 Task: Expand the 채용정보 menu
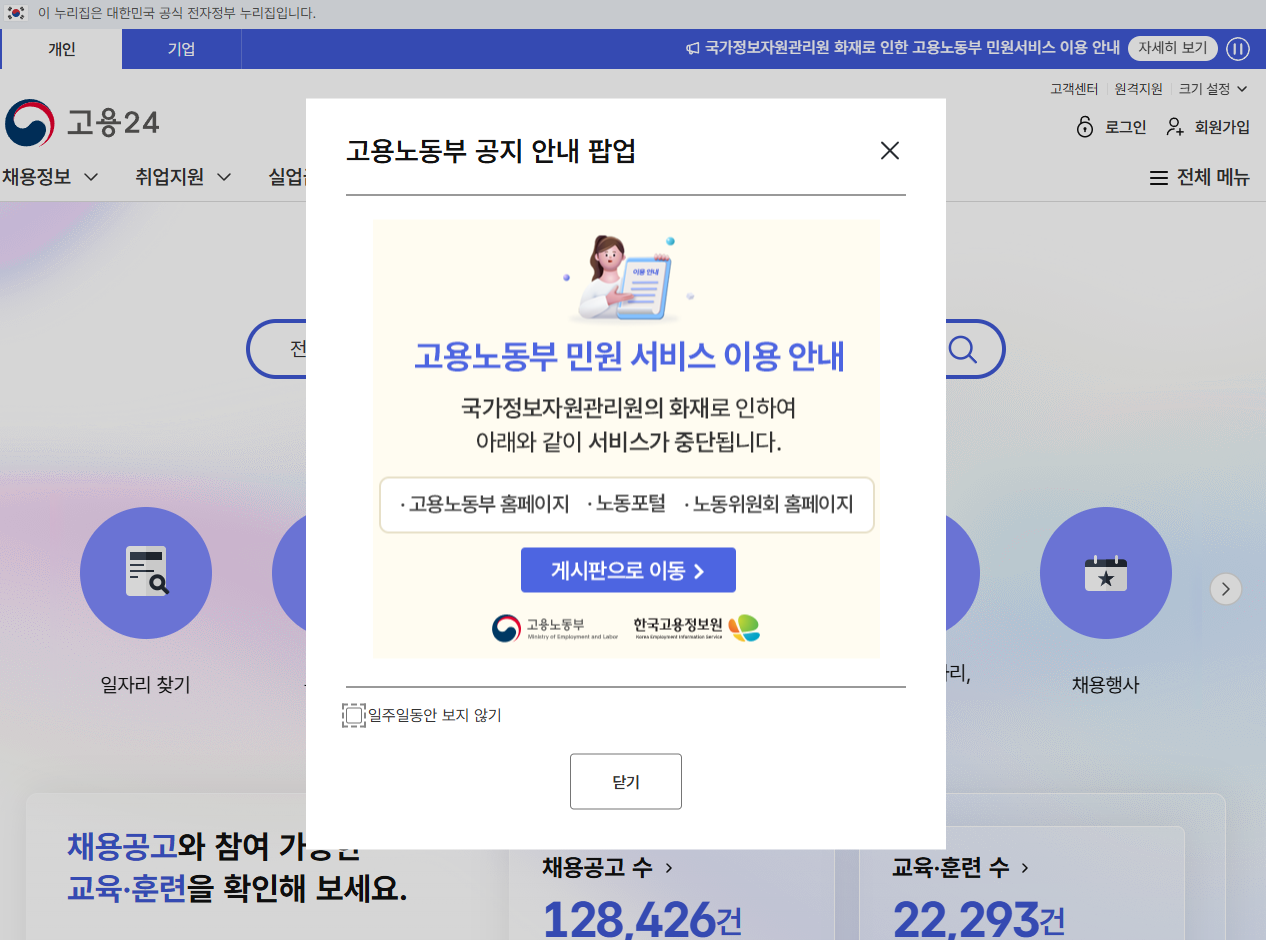[50, 177]
